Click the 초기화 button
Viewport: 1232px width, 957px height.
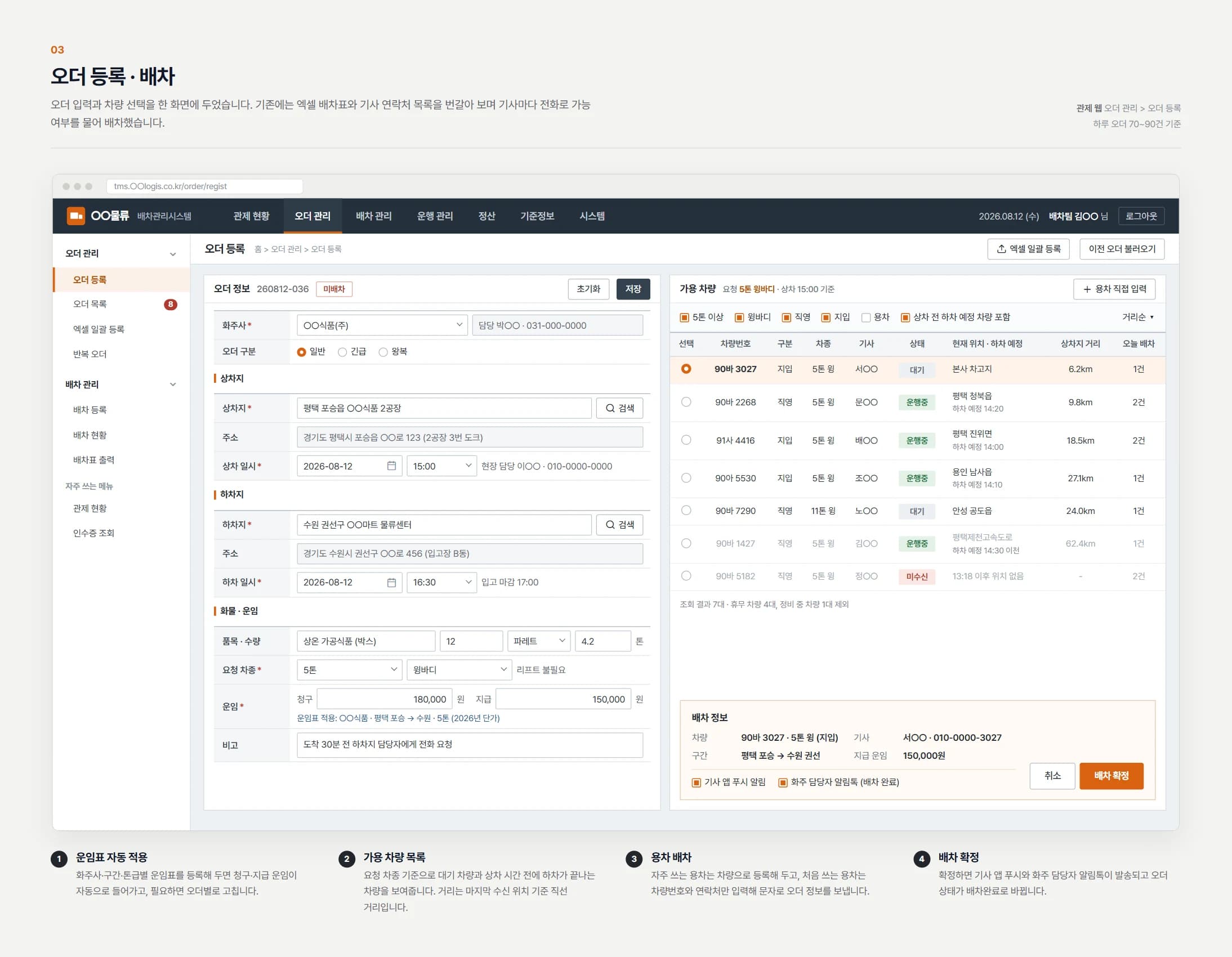tap(588, 289)
